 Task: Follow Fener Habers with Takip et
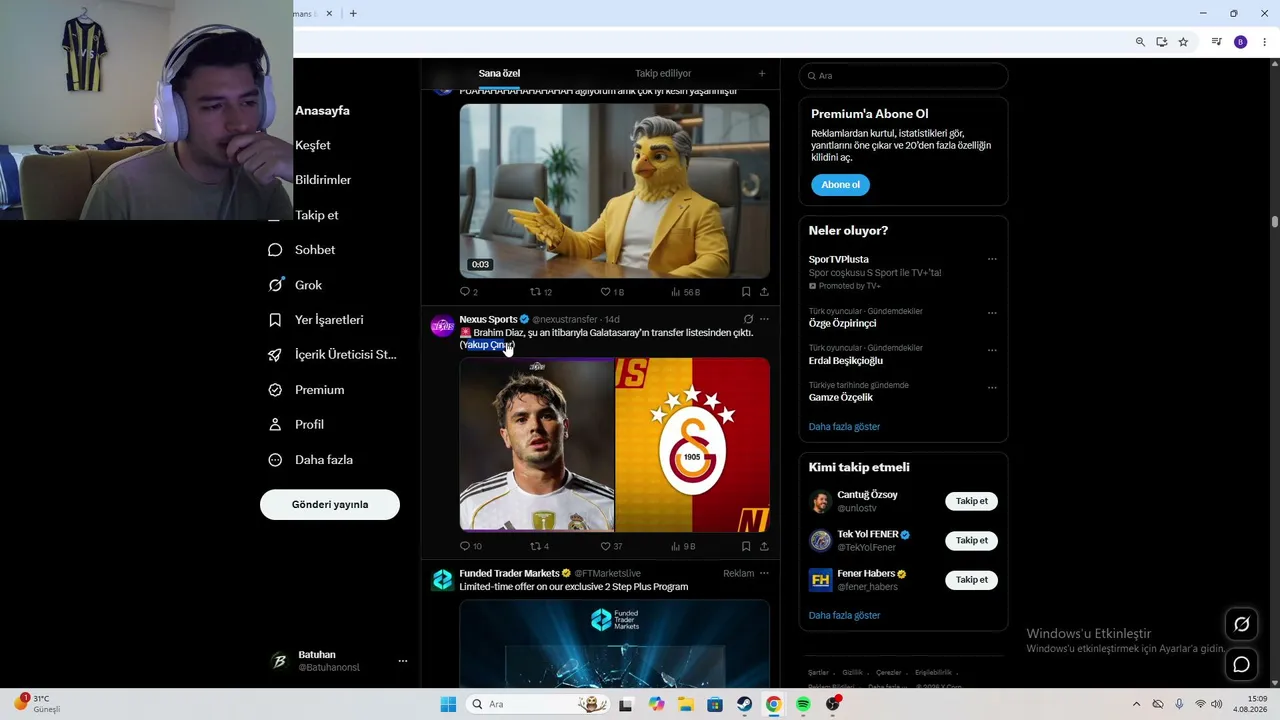(x=971, y=580)
